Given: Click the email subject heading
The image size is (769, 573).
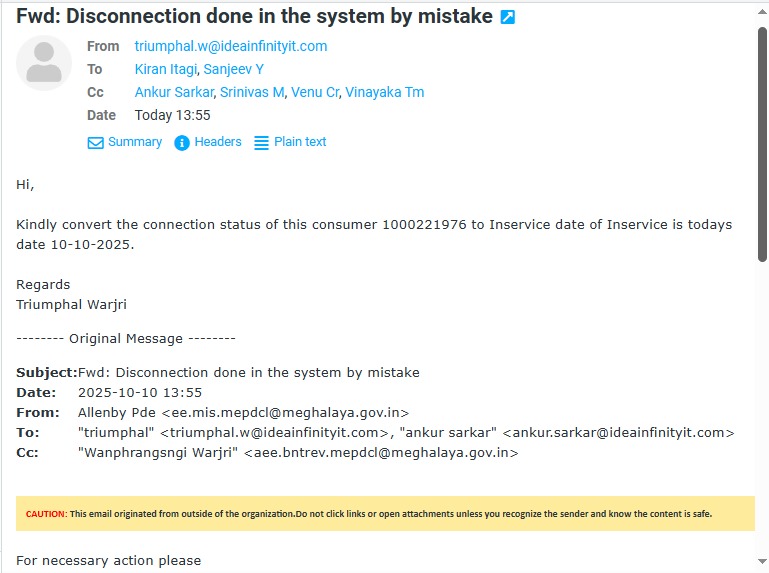Looking at the screenshot, I should (x=254, y=16).
